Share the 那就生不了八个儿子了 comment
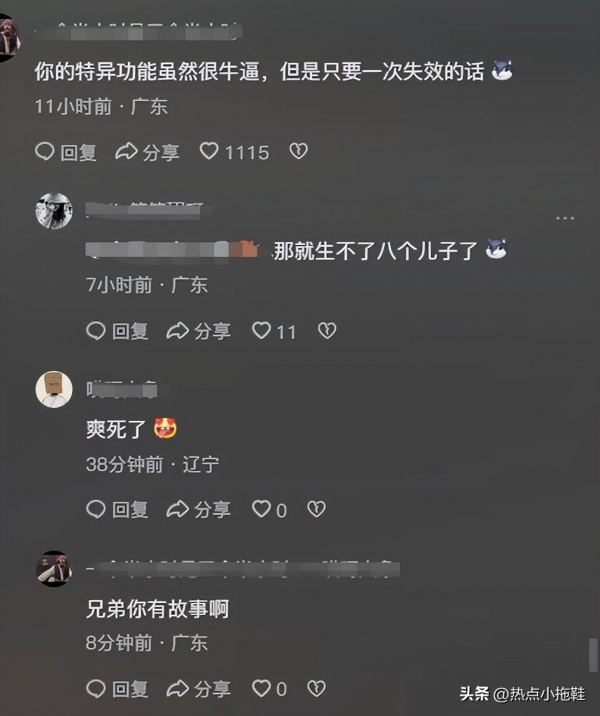Viewport: 600px width, 716px height. (x=199, y=331)
